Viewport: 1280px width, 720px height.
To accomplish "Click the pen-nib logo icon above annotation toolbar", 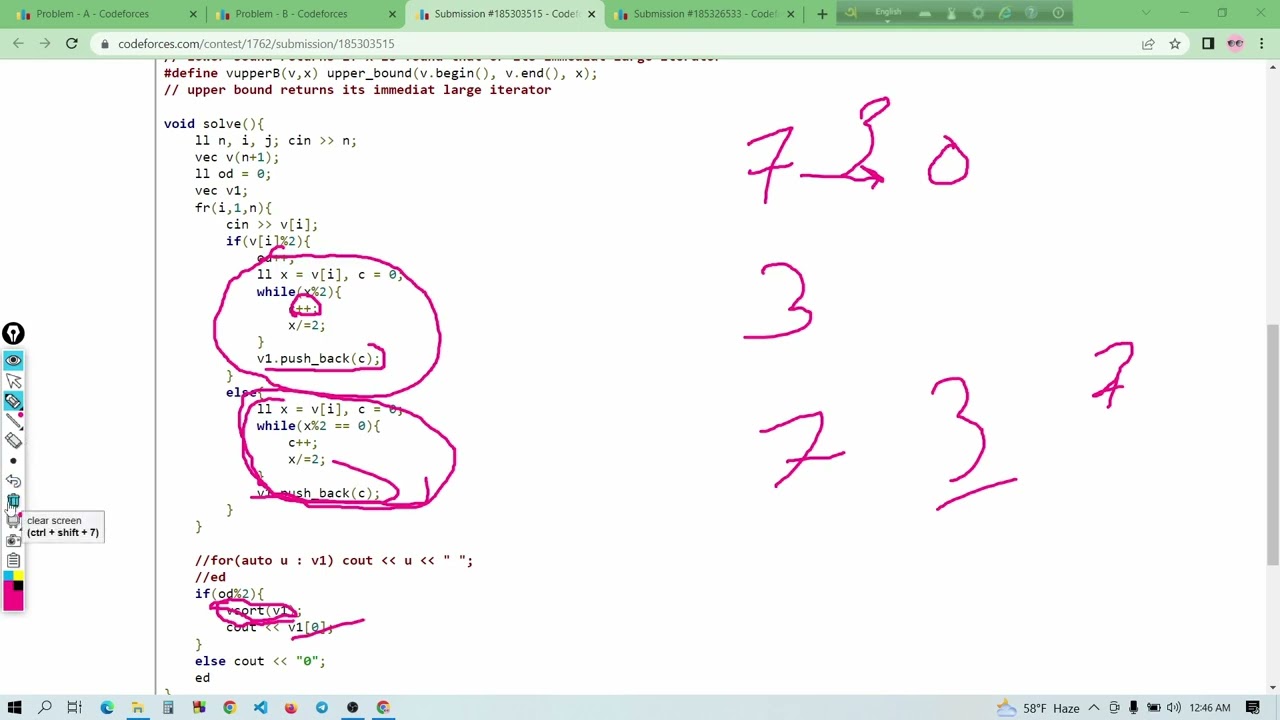I will (x=13, y=333).
